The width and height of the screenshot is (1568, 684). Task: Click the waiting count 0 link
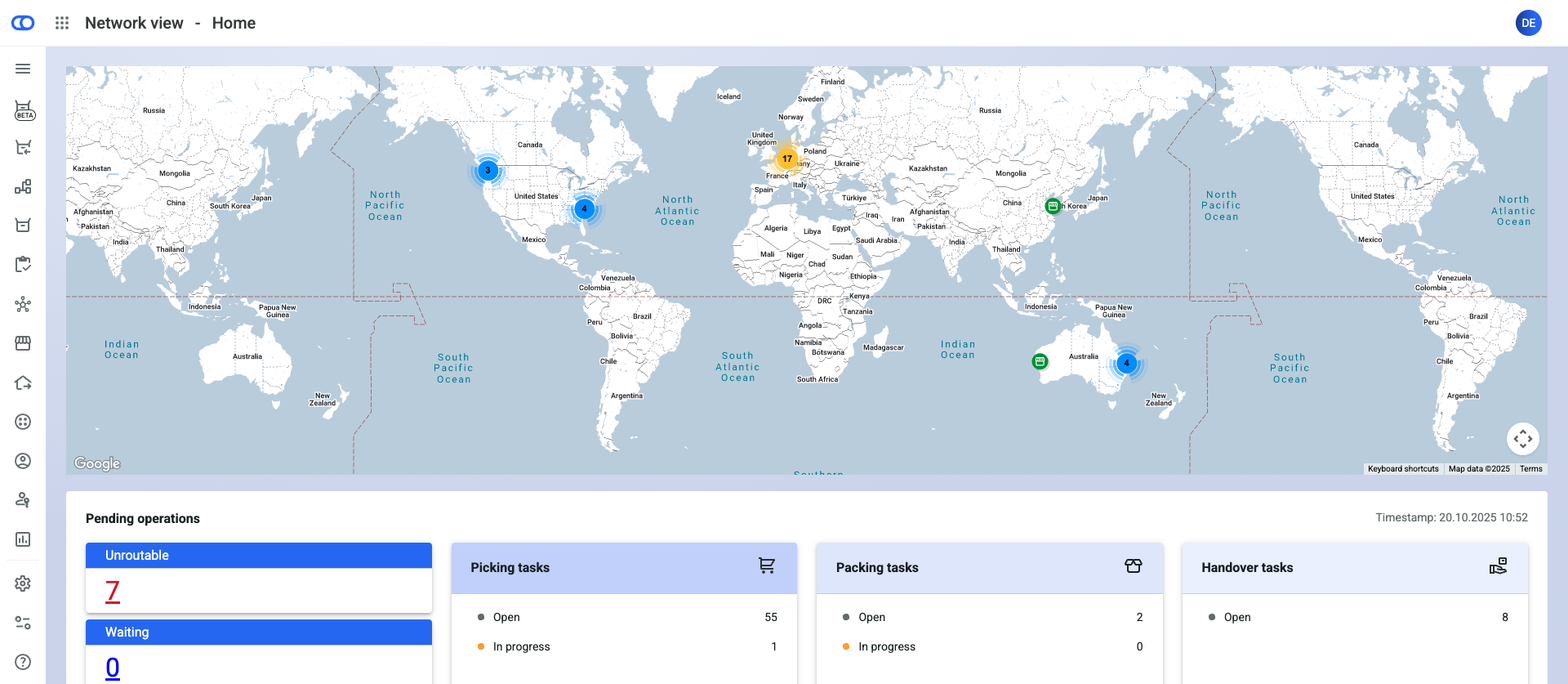[113, 667]
